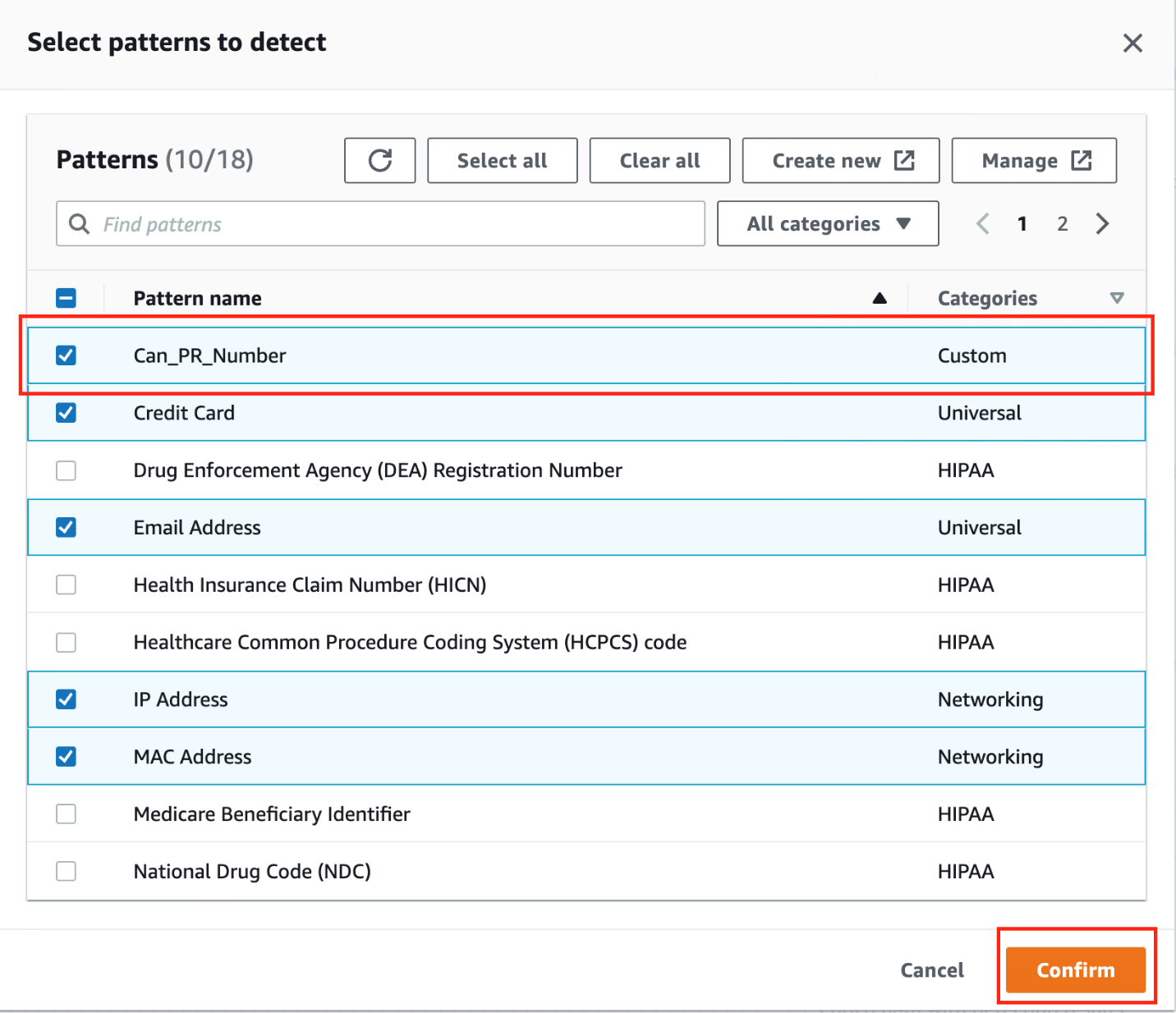This screenshot has height=1013, width=1176.
Task: Open the Manage patterns button
Action: point(1034,160)
